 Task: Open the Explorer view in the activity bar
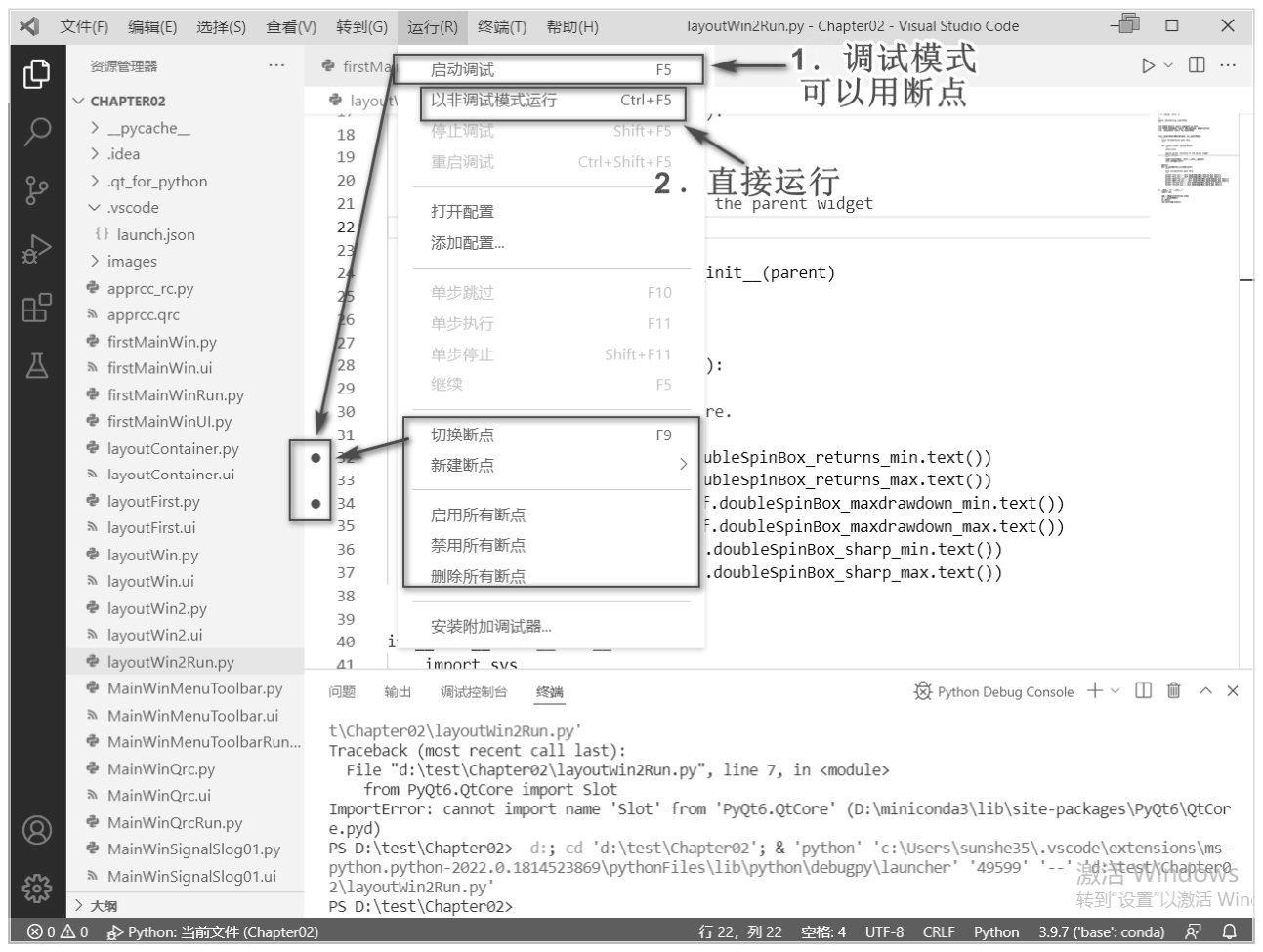point(37,73)
